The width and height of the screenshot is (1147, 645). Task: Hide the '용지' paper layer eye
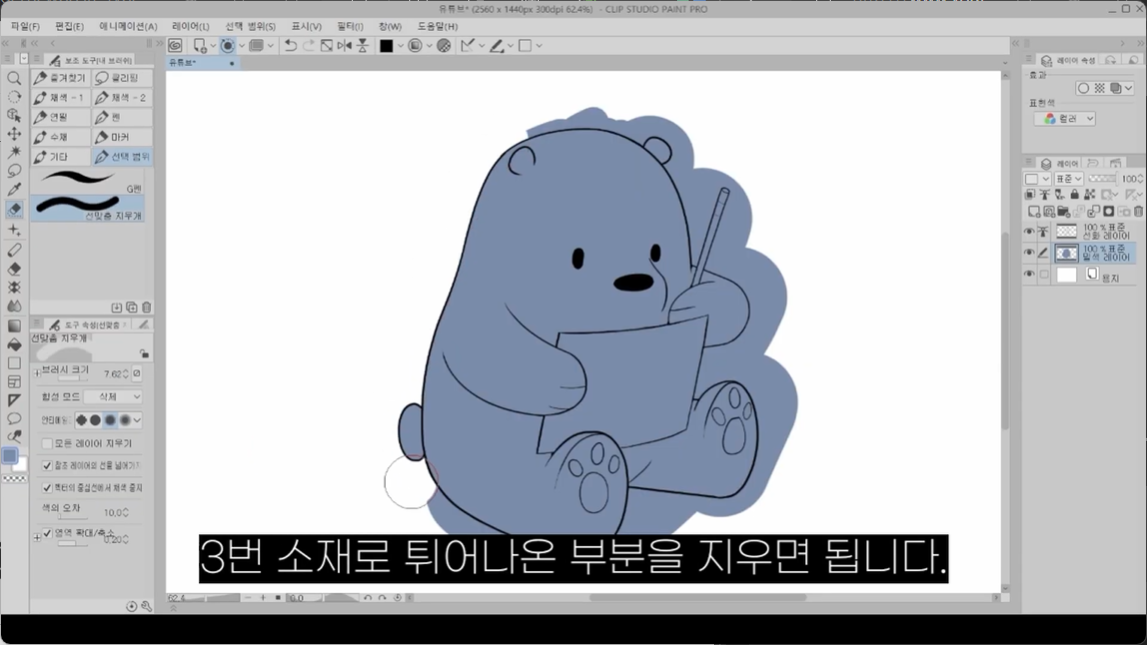click(1029, 274)
